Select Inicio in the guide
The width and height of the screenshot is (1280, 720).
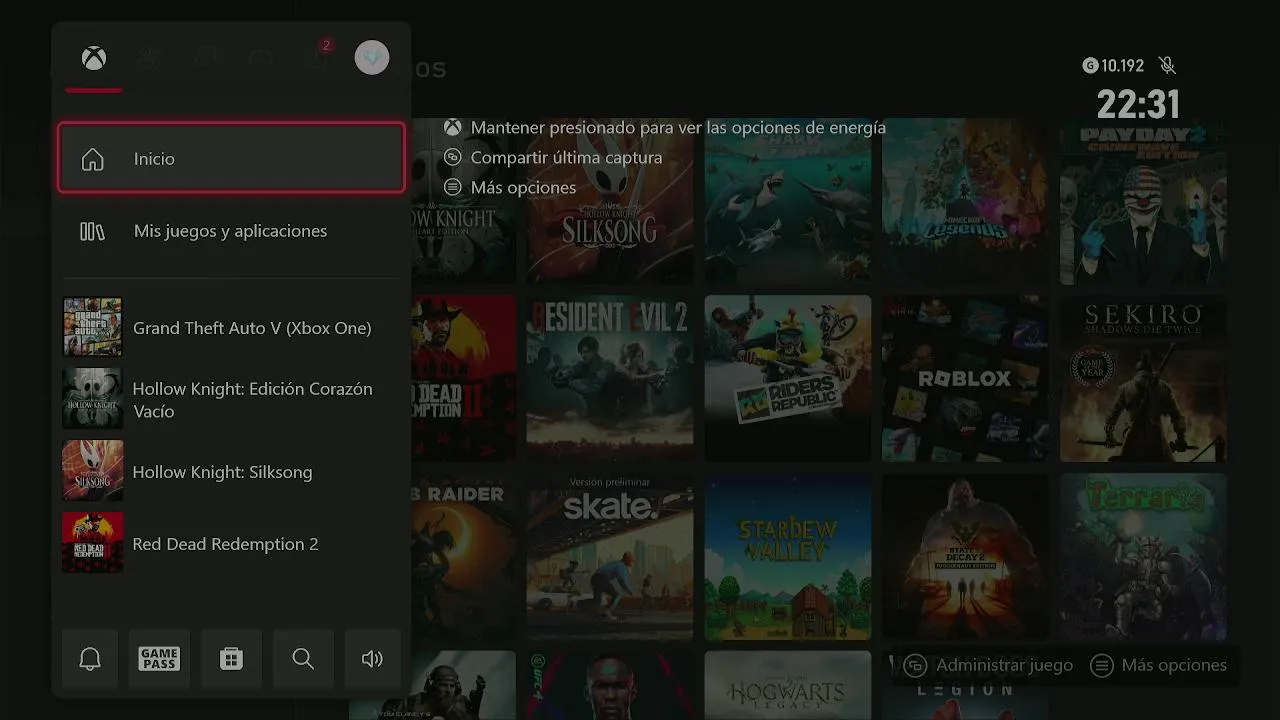(231, 158)
